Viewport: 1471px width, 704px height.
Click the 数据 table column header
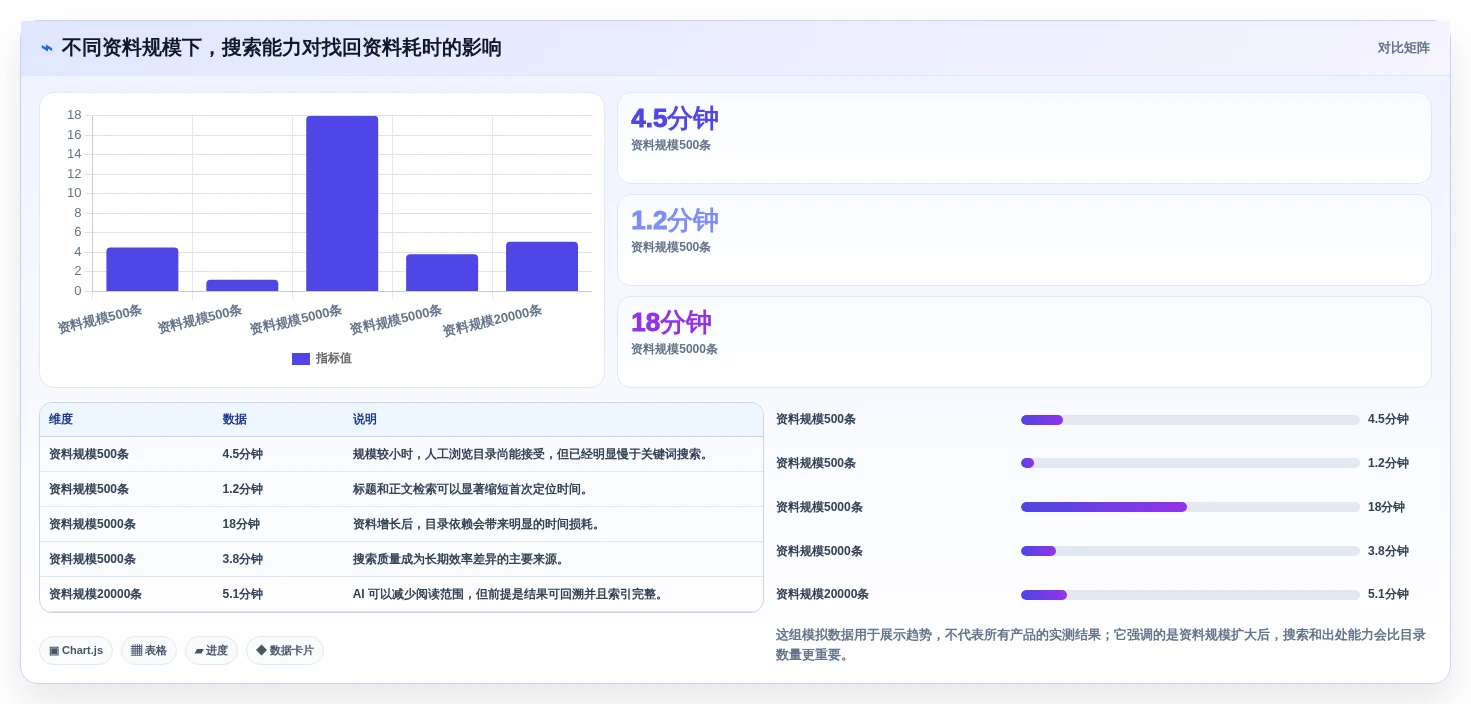235,420
